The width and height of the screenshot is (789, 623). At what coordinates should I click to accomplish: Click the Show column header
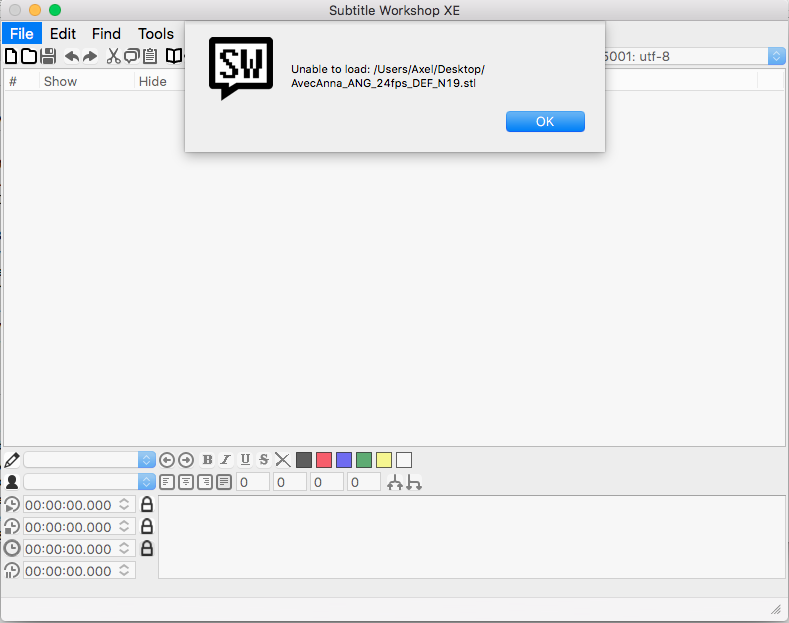click(x=60, y=82)
